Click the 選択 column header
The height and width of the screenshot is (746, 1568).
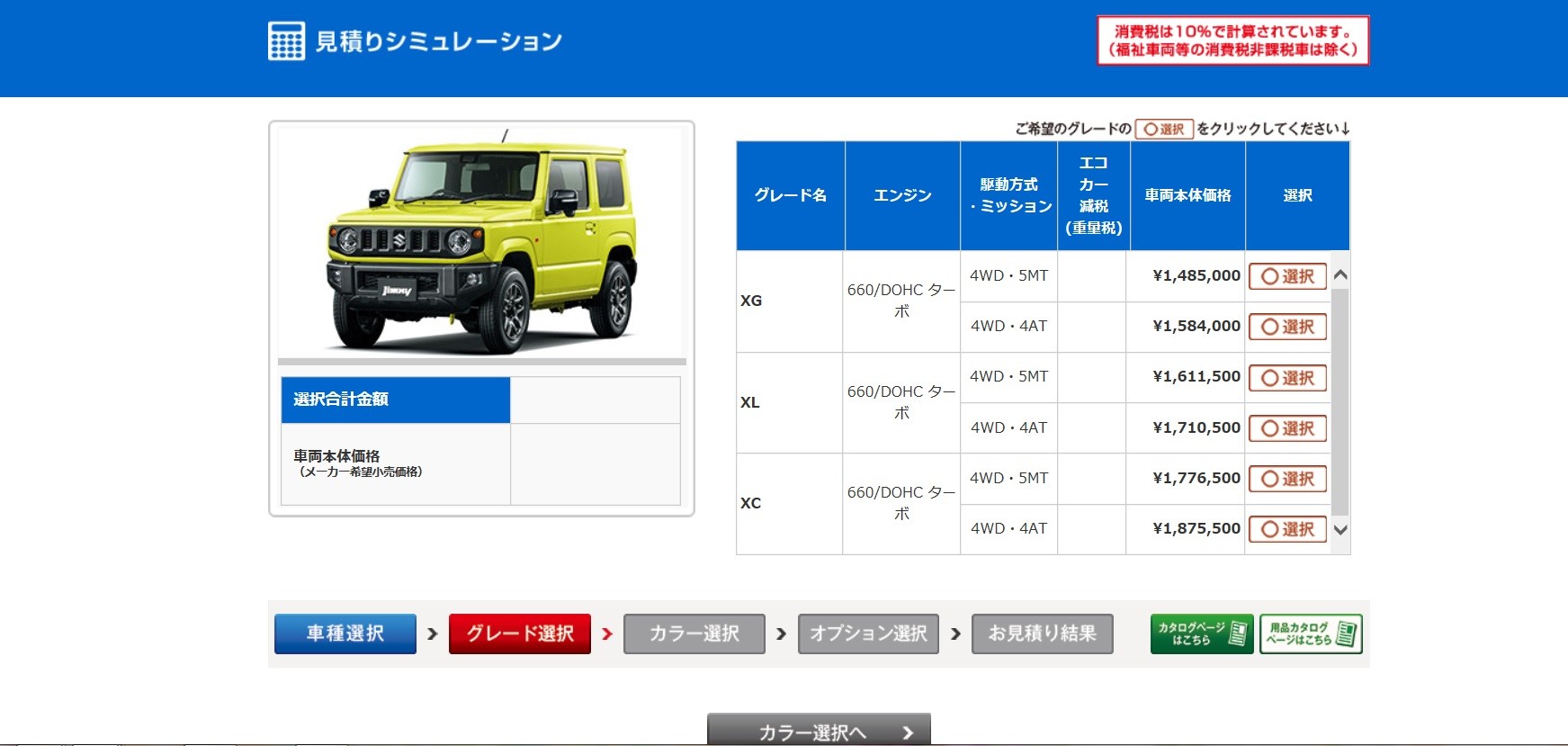(x=1297, y=195)
